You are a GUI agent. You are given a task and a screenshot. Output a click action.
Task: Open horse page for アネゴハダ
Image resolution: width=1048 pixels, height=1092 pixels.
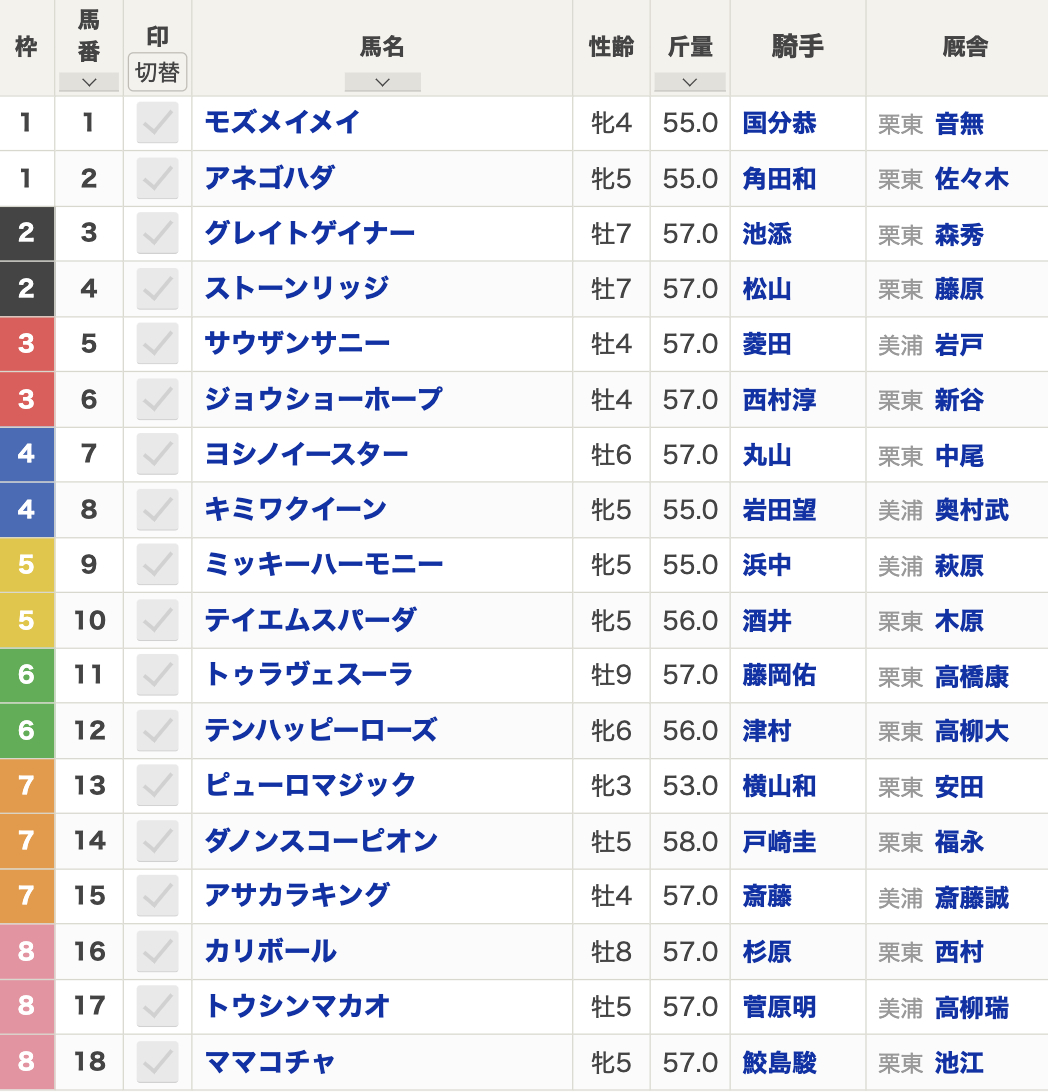[x=269, y=178]
